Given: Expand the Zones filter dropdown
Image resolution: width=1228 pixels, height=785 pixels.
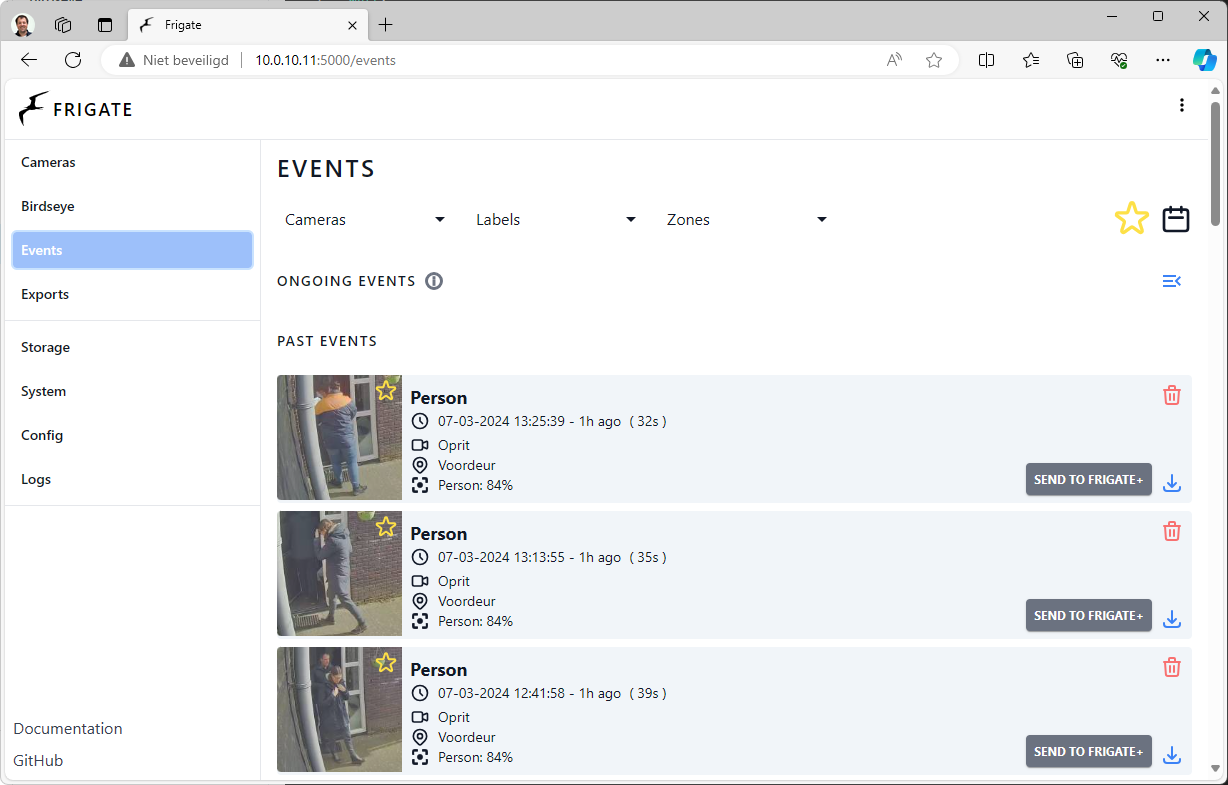Looking at the screenshot, I should pos(747,220).
